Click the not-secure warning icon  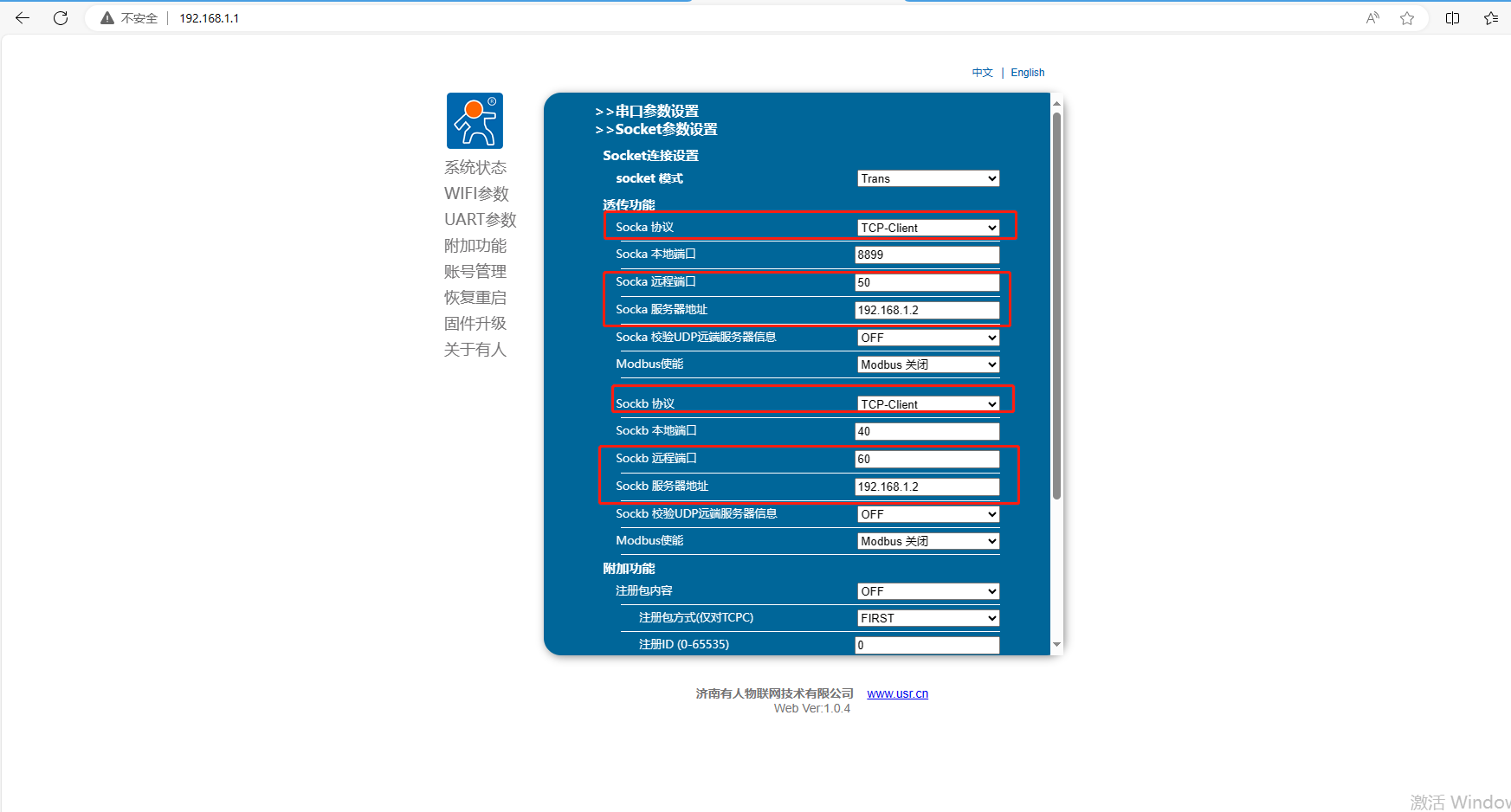click(x=107, y=18)
